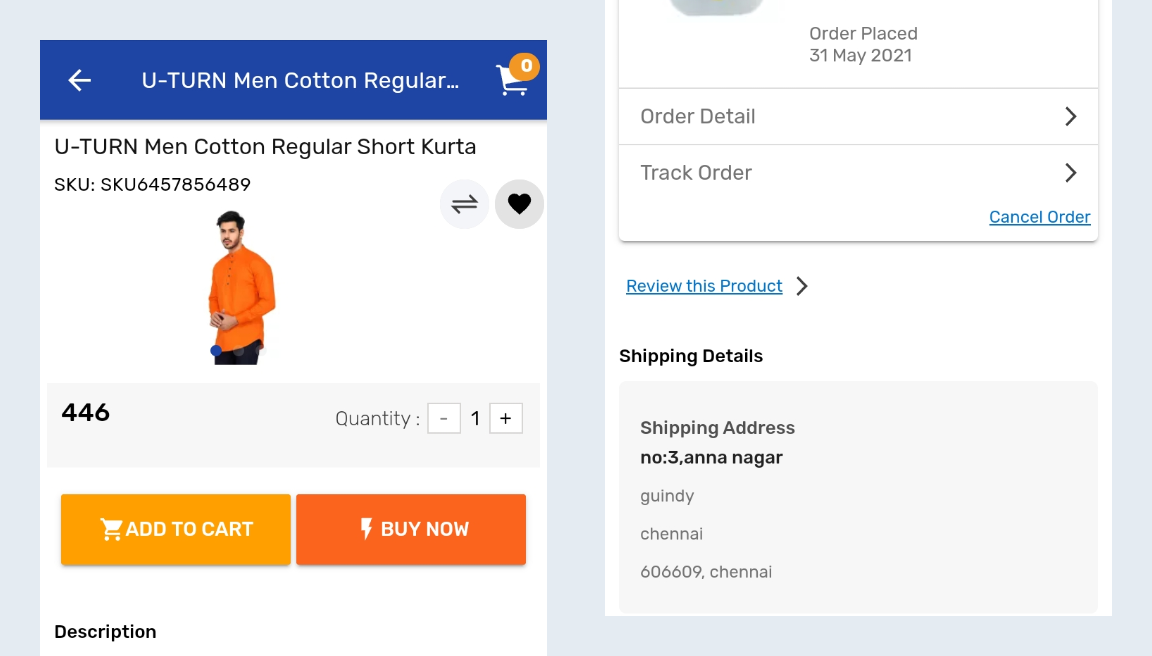Decrease quantity with minus button
The width and height of the screenshot is (1152, 656).
[x=444, y=418]
